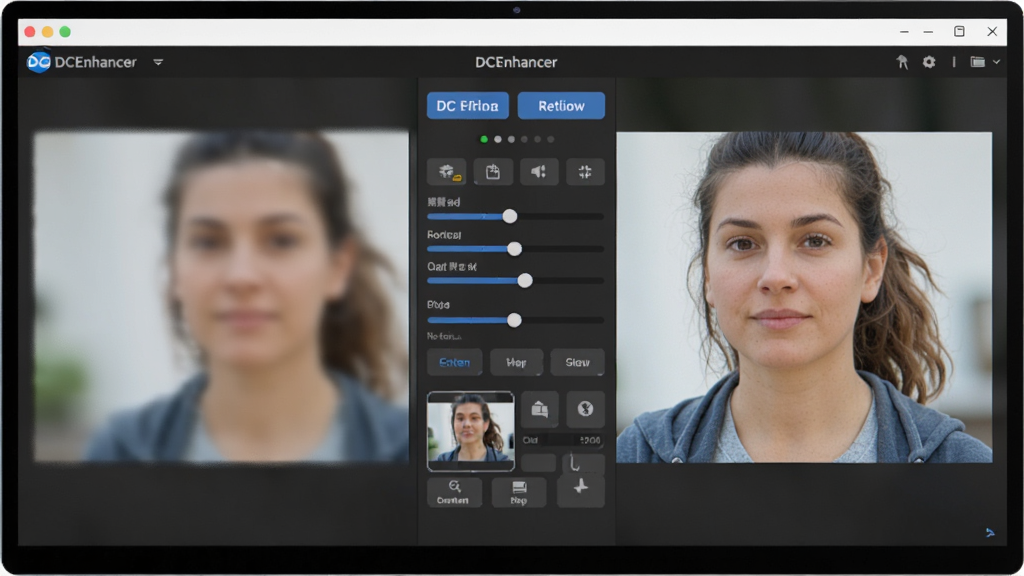Viewport: 1024px width, 576px height.
Task: Click the folder icon in the header
Action: pyautogui.click(x=977, y=62)
